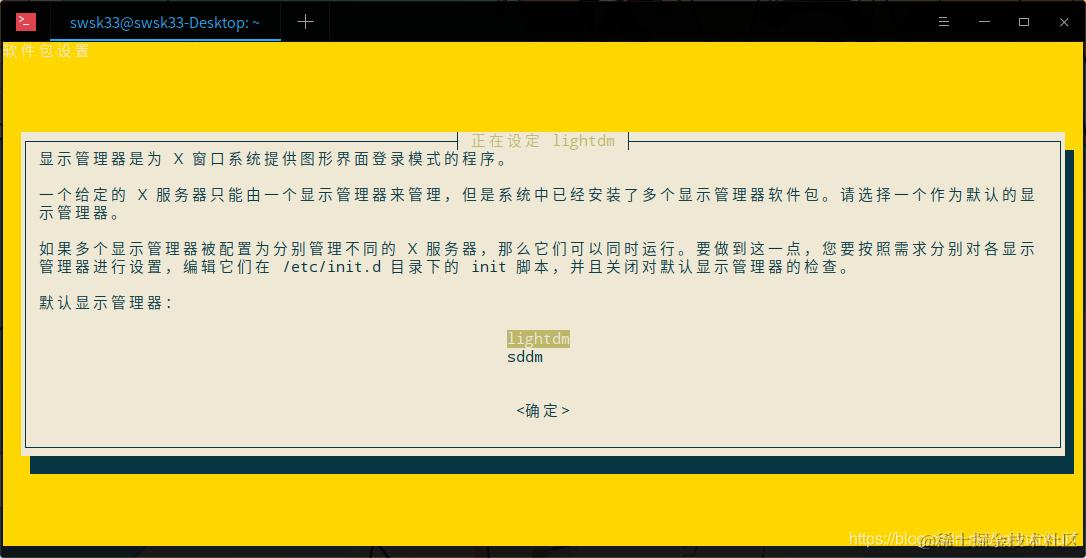The image size is (1086, 558).
Task: Close the terminal window
Action: (x=1065, y=22)
